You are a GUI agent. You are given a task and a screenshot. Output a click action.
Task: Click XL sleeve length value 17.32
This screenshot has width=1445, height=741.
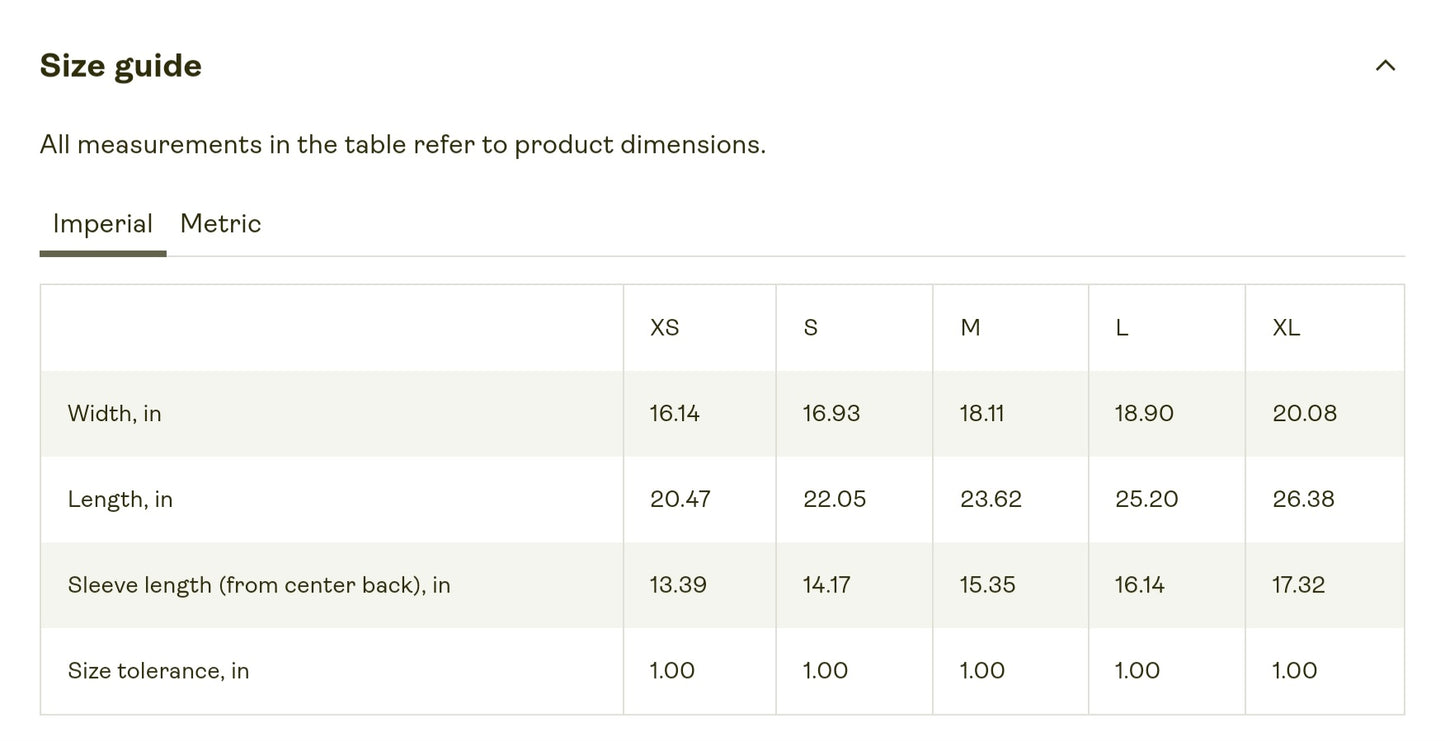pyautogui.click(x=1298, y=586)
